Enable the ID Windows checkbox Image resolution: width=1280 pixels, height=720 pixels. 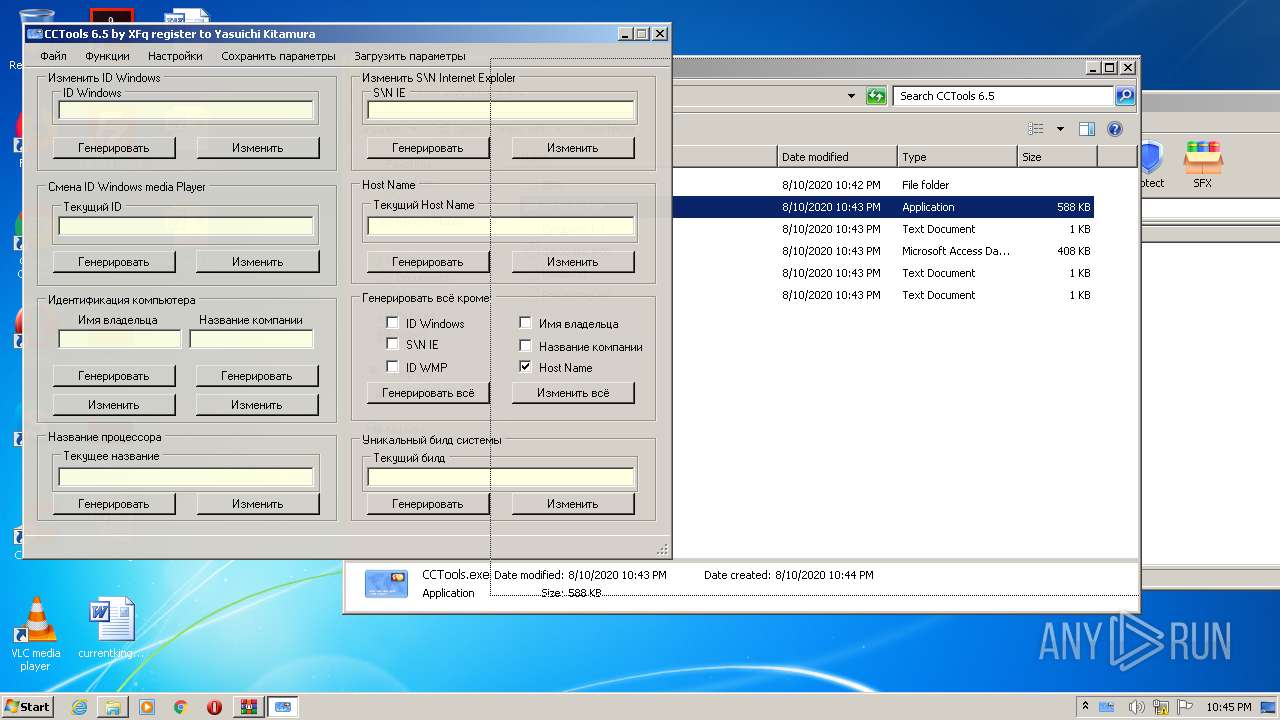pos(393,323)
